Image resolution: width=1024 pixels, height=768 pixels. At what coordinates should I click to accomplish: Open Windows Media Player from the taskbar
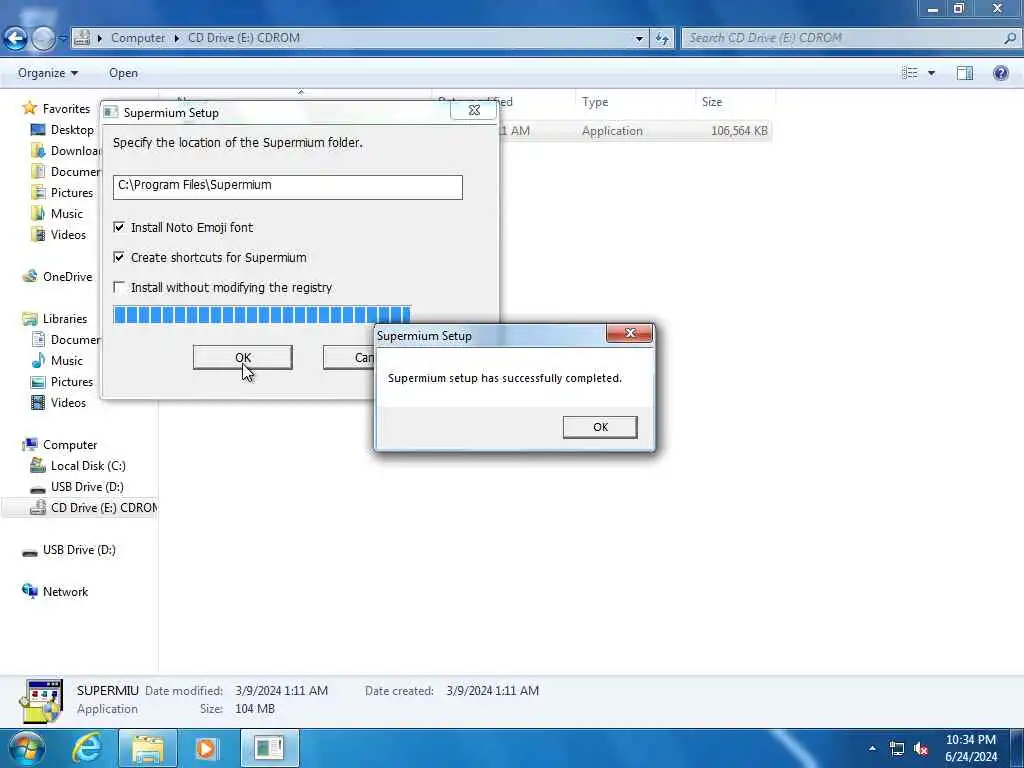[x=208, y=748]
